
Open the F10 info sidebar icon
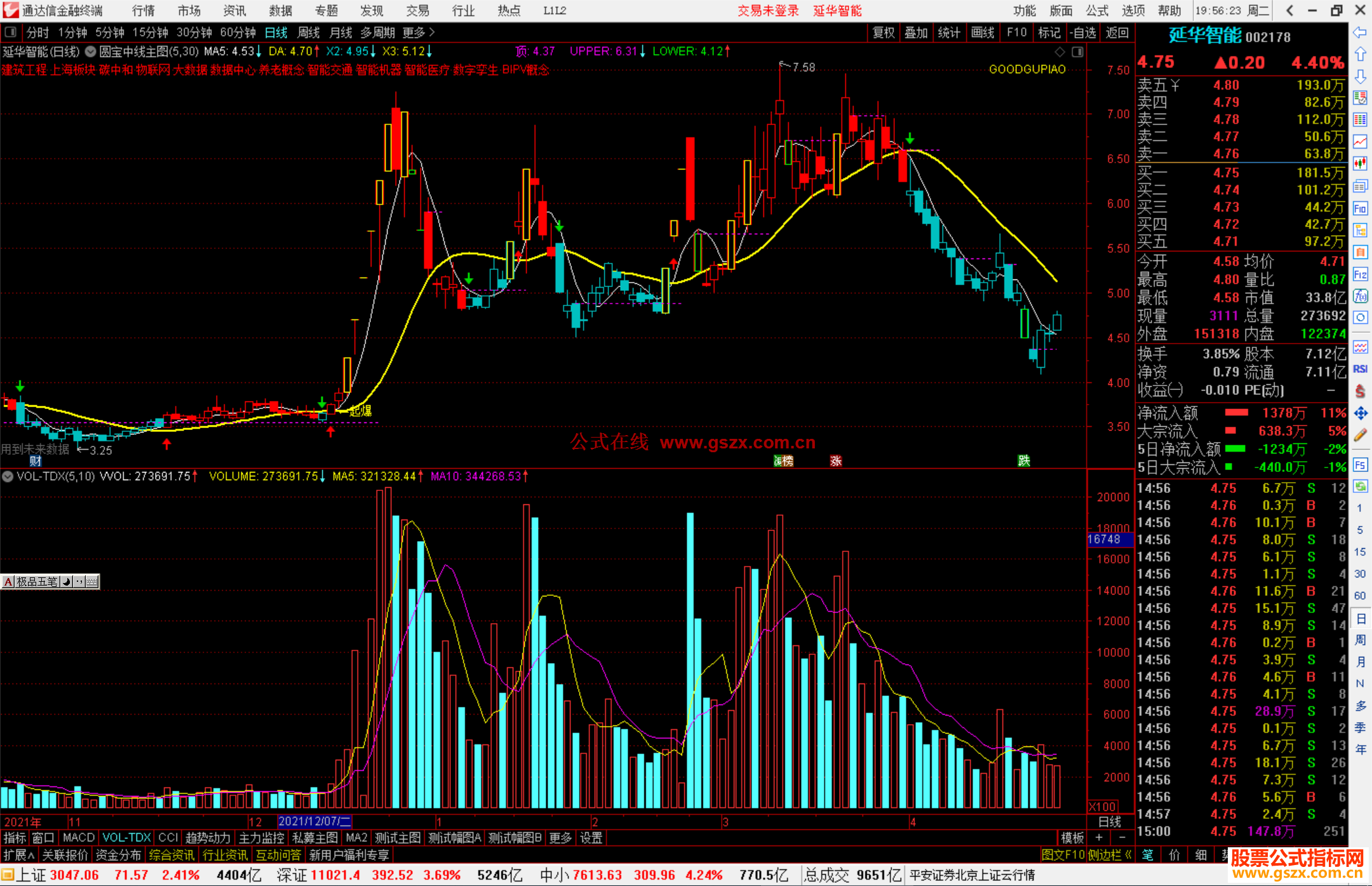click(1360, 208)
